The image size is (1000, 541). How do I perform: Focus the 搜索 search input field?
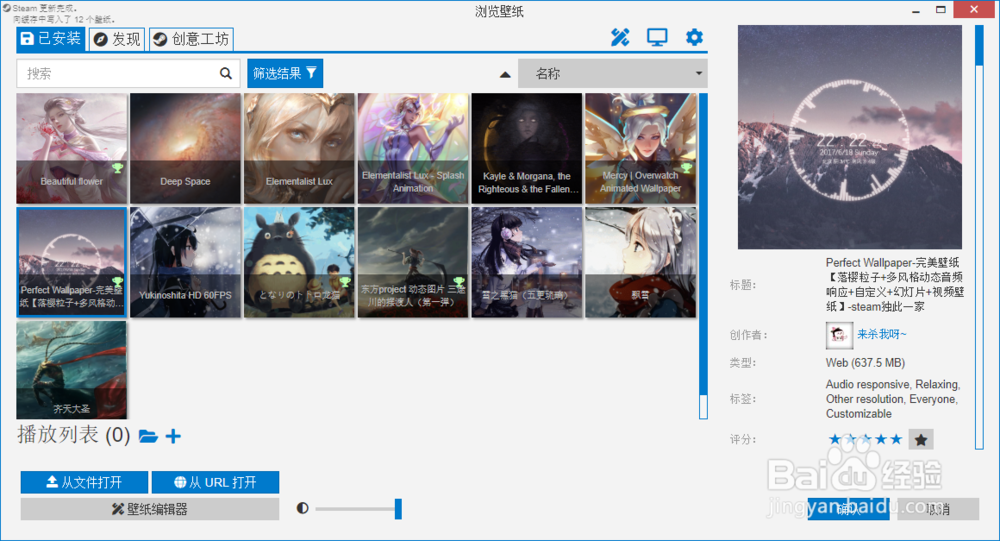click(x=128, y=73)
